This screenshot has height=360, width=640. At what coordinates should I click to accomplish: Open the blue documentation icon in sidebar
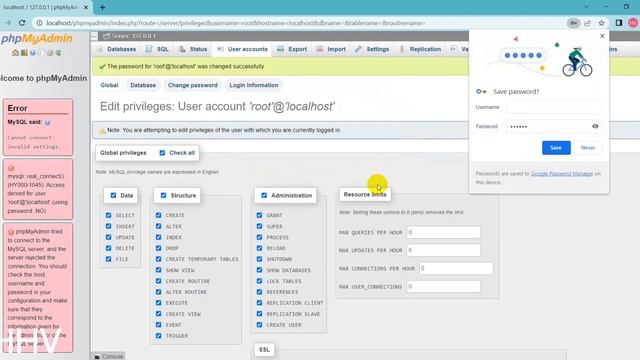coord(33,53)
